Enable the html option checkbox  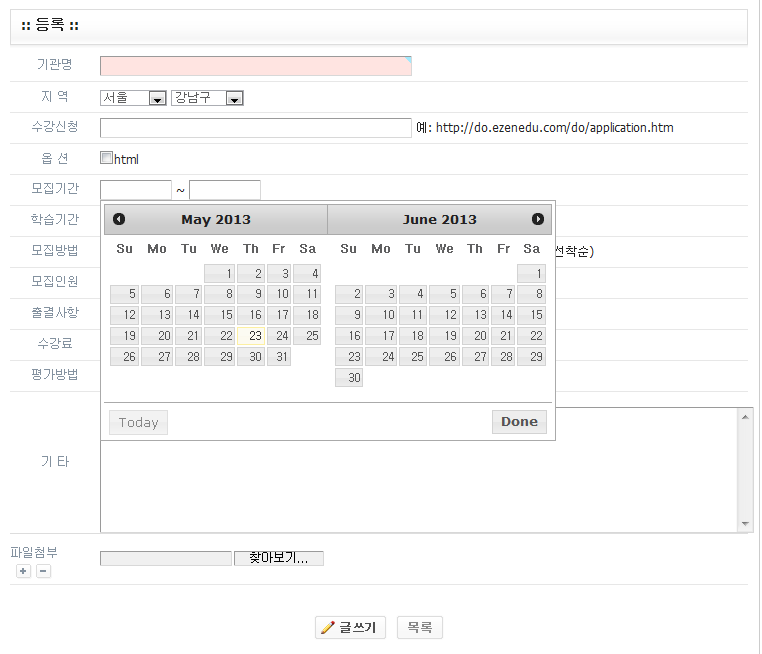106,158
